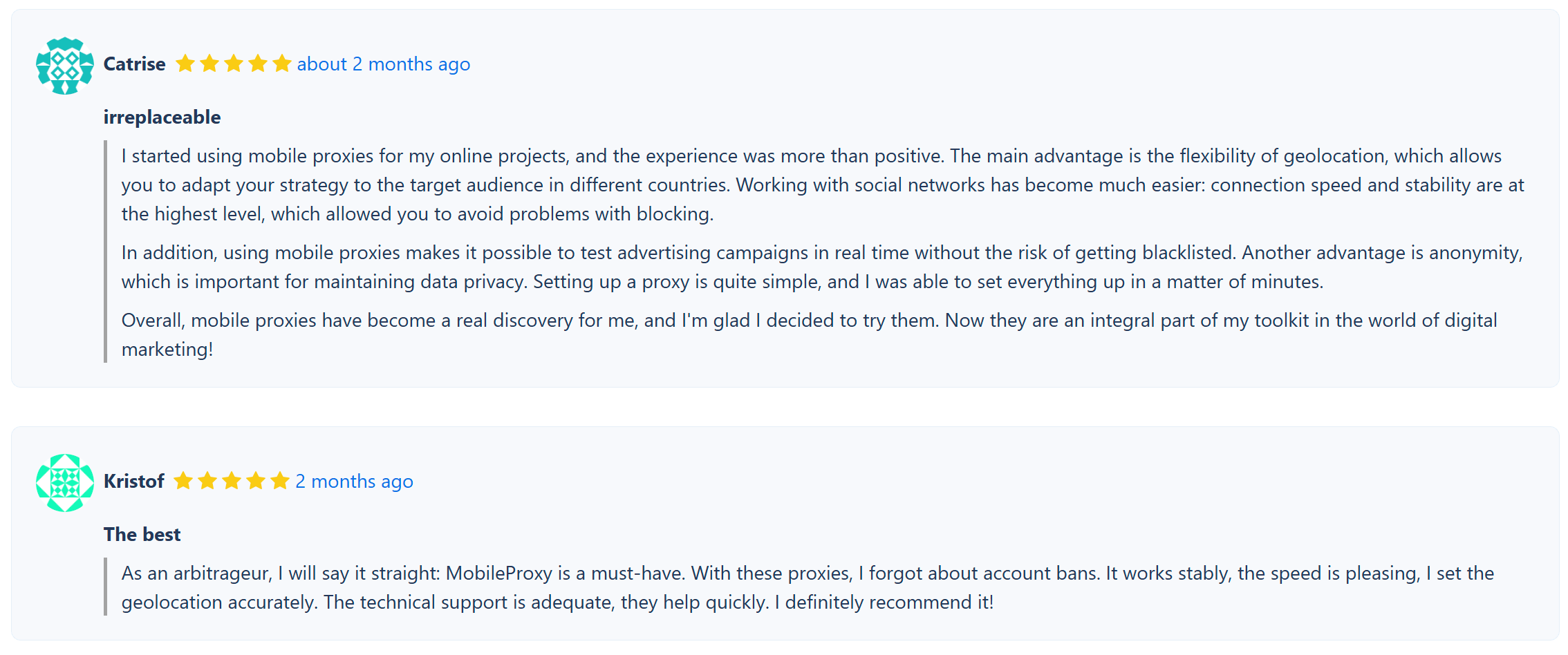
Task: Click Kristof's review text about MobileProxy
Action: pyautogui.click(x=808, y=588)
